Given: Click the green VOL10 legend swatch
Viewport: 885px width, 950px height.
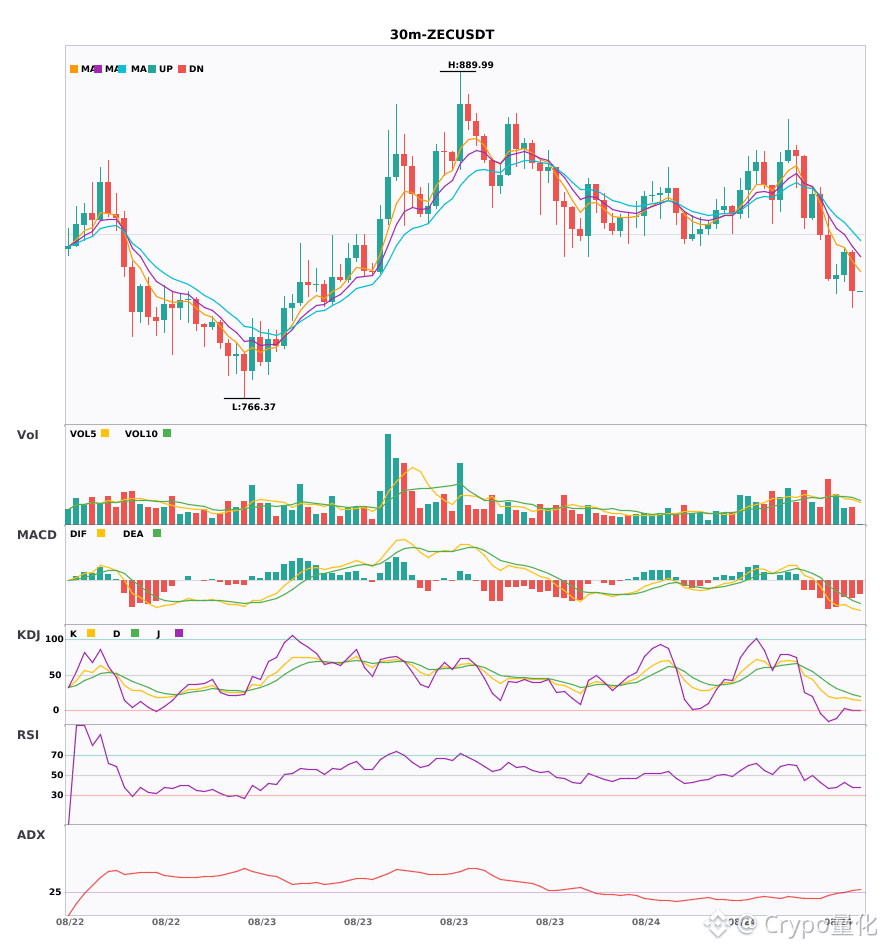Looking at the screenshot, I should (167, 433).
